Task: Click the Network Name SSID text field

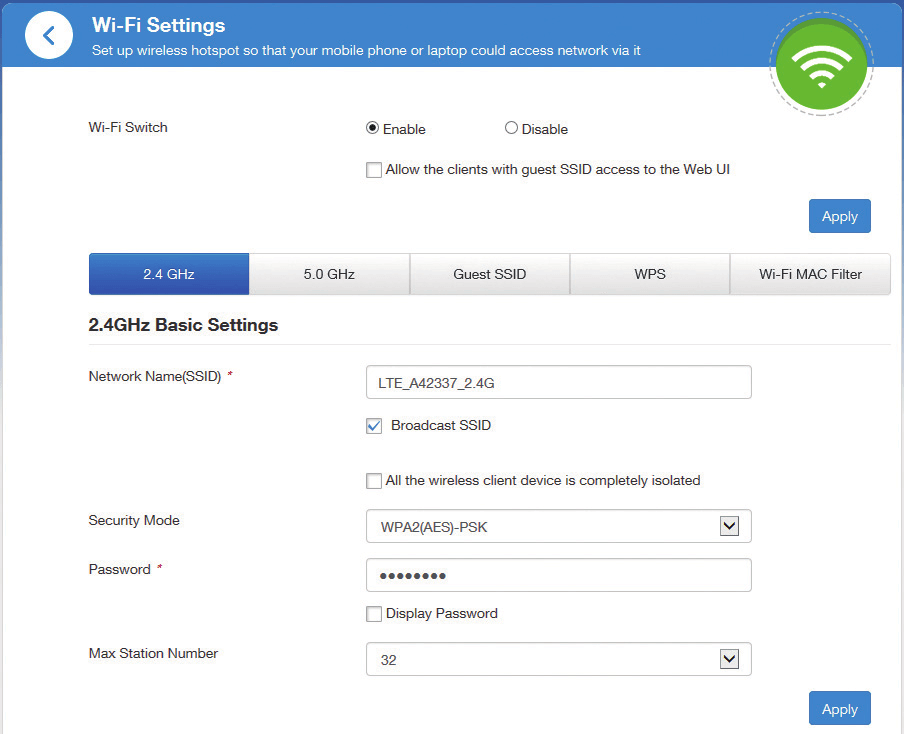Action: tap(558, 382)
